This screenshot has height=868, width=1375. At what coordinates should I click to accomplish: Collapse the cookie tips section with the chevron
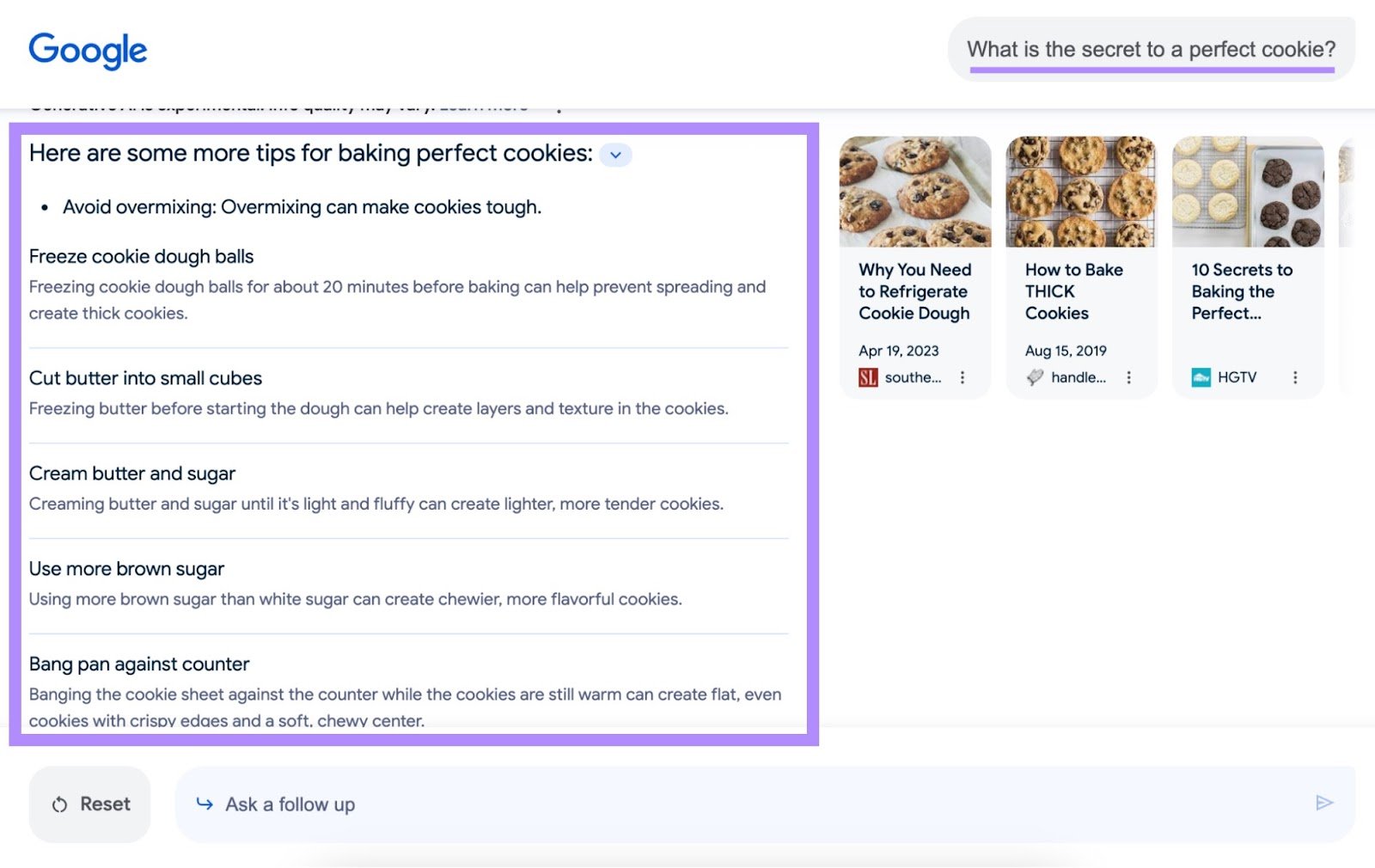click(x=614, y=155)
